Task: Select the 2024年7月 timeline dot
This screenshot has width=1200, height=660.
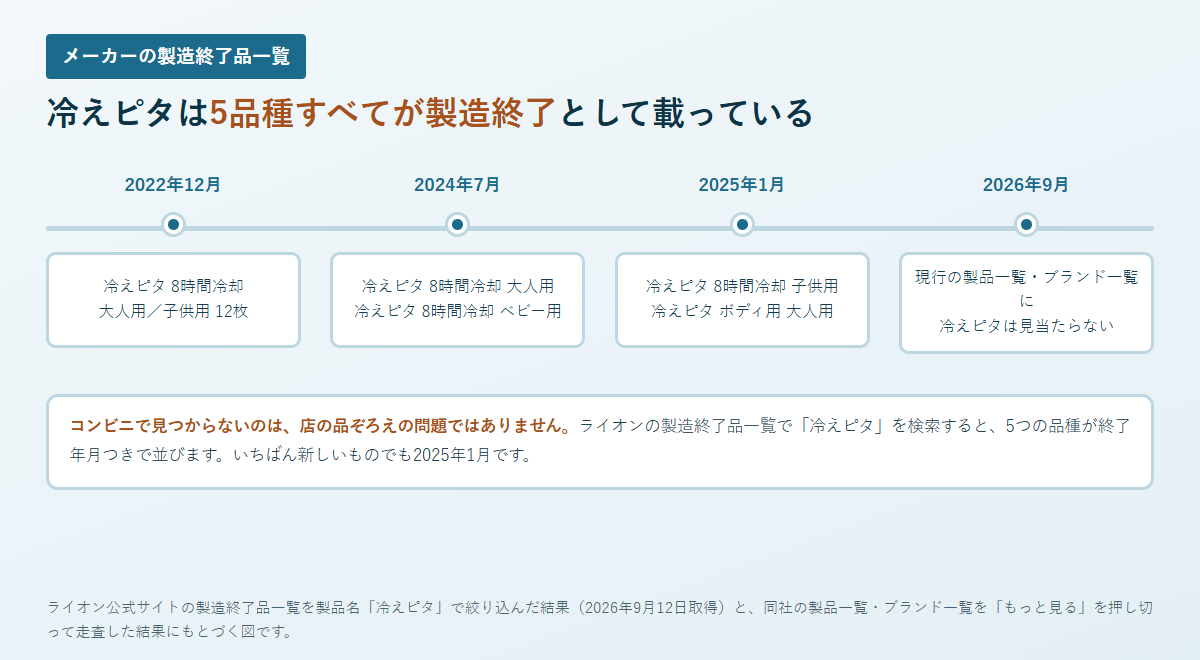Action: [x=458, y=225]
